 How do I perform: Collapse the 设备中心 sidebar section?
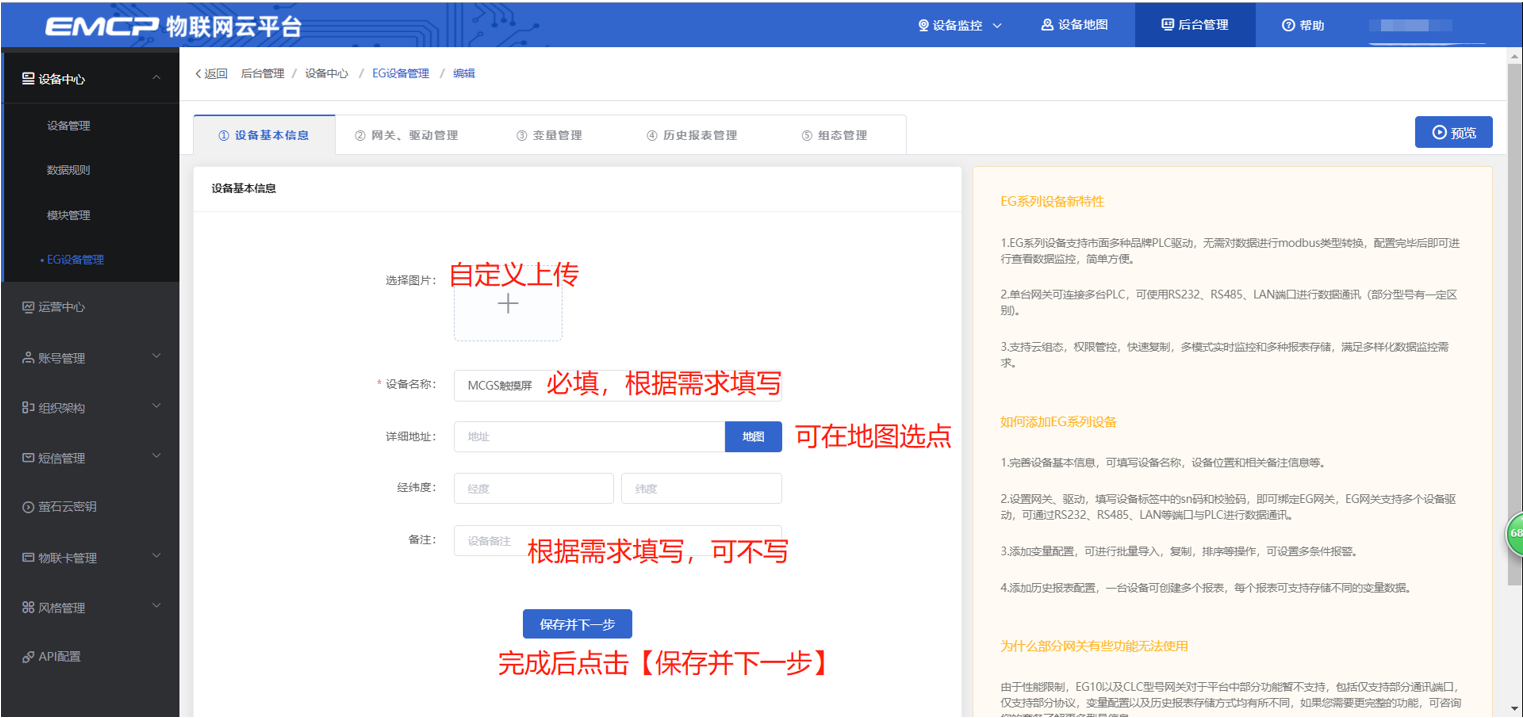pos(156,78)
